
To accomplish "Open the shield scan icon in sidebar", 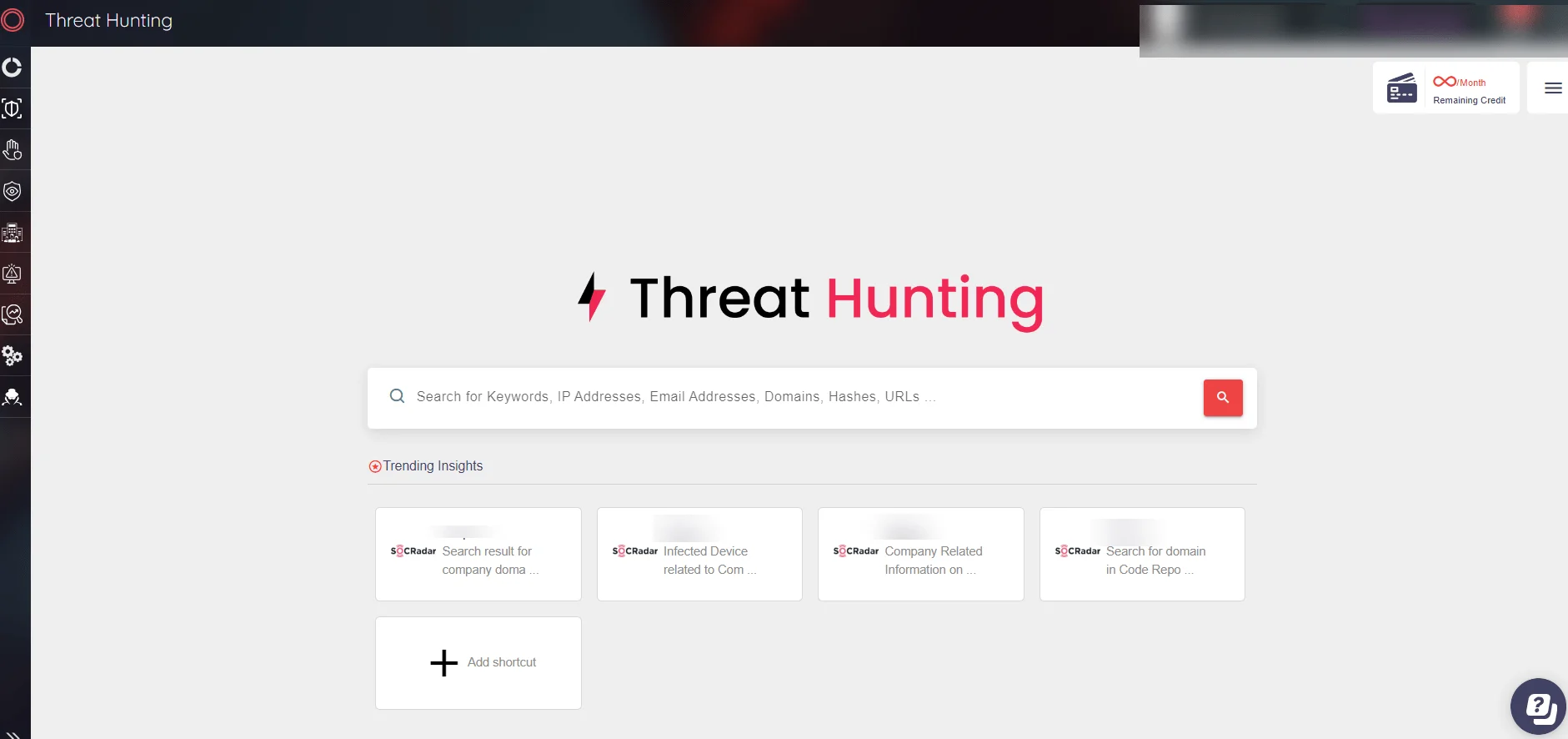I will pyautogui.click(x=13, y=108).
